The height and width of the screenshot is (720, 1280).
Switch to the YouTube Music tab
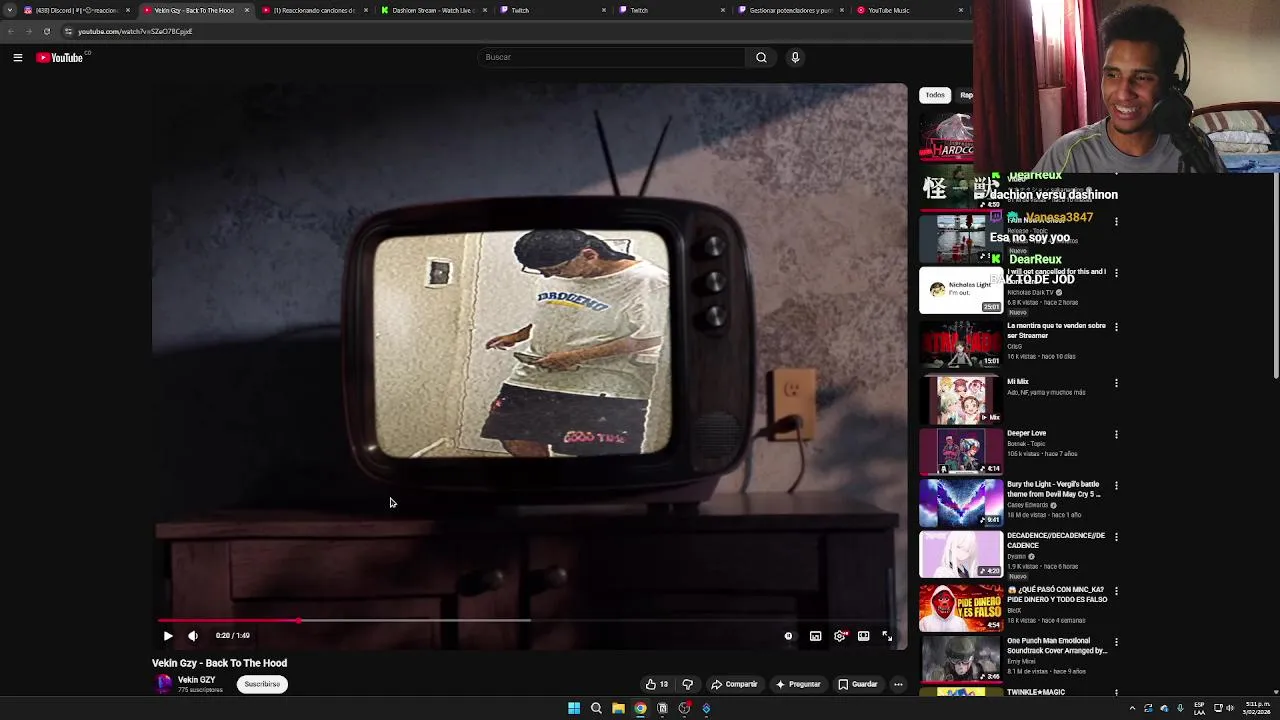(909, 10)
